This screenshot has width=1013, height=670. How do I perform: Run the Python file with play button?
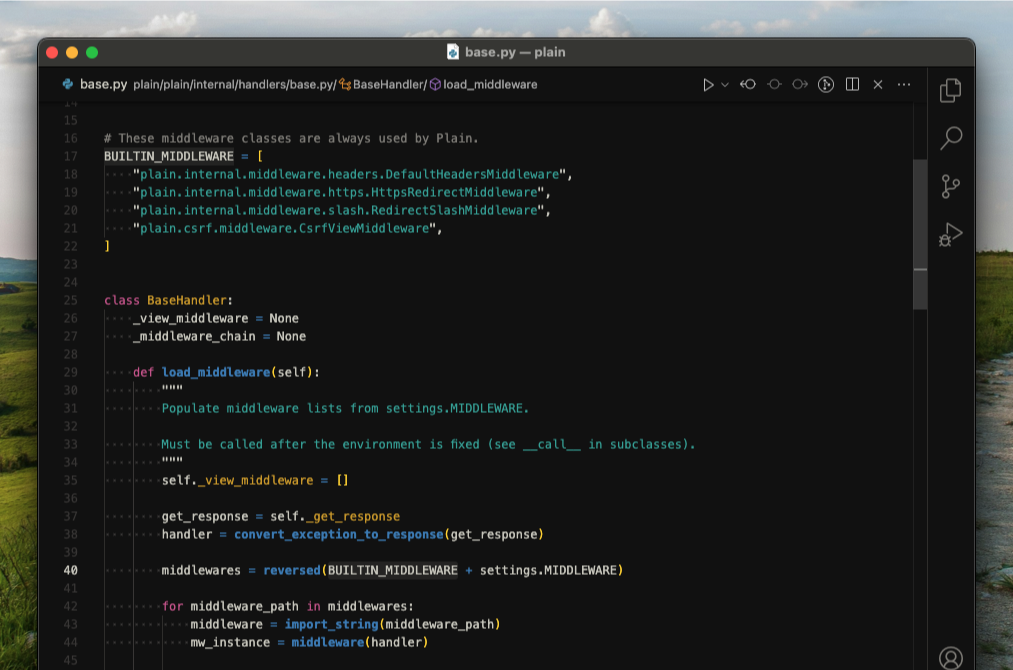(x=708, y=85)
